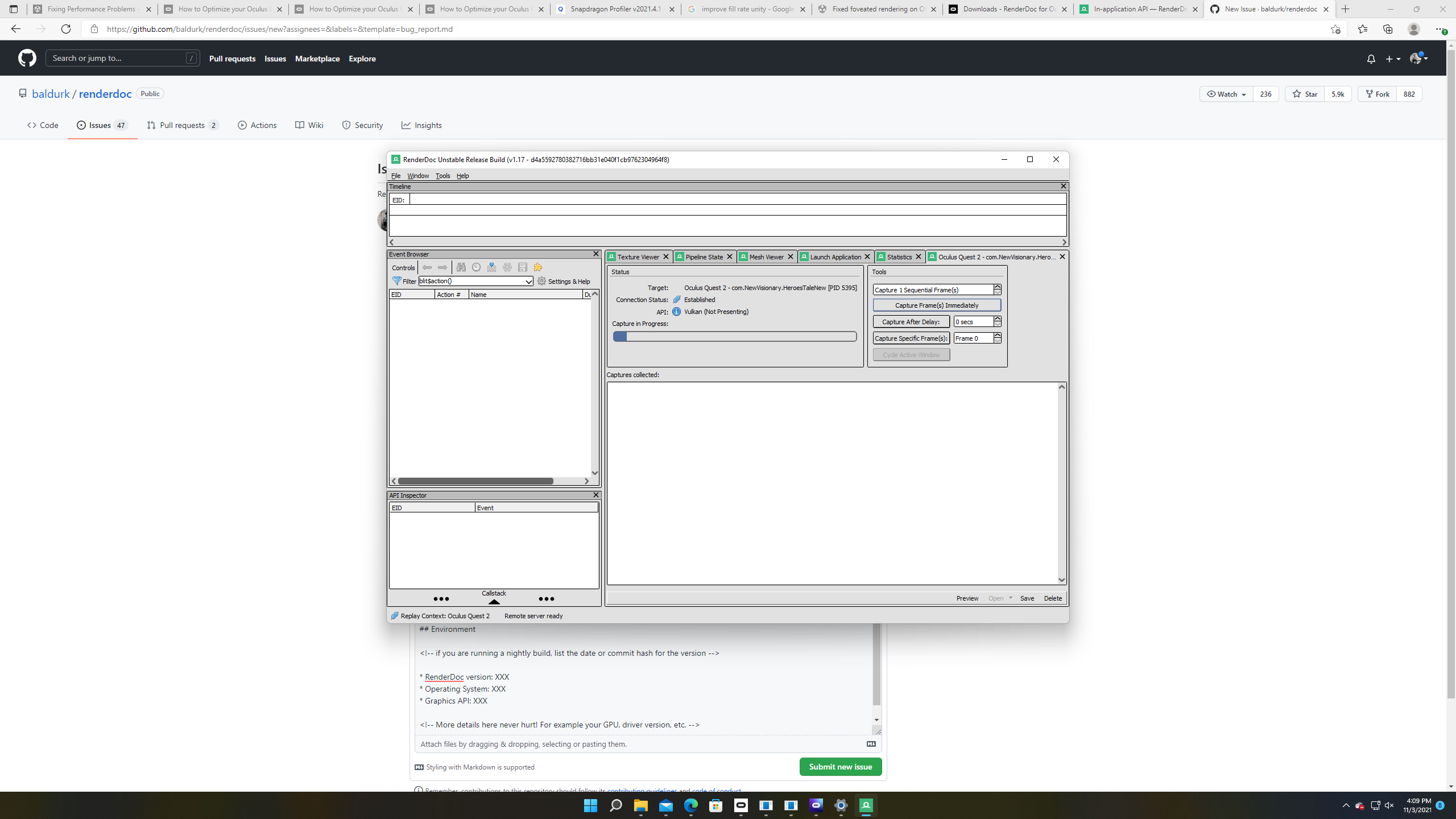Screen dimensions: 1456x819
Task: Click the blue filter funnel icon
Action: tap(397, 282)
